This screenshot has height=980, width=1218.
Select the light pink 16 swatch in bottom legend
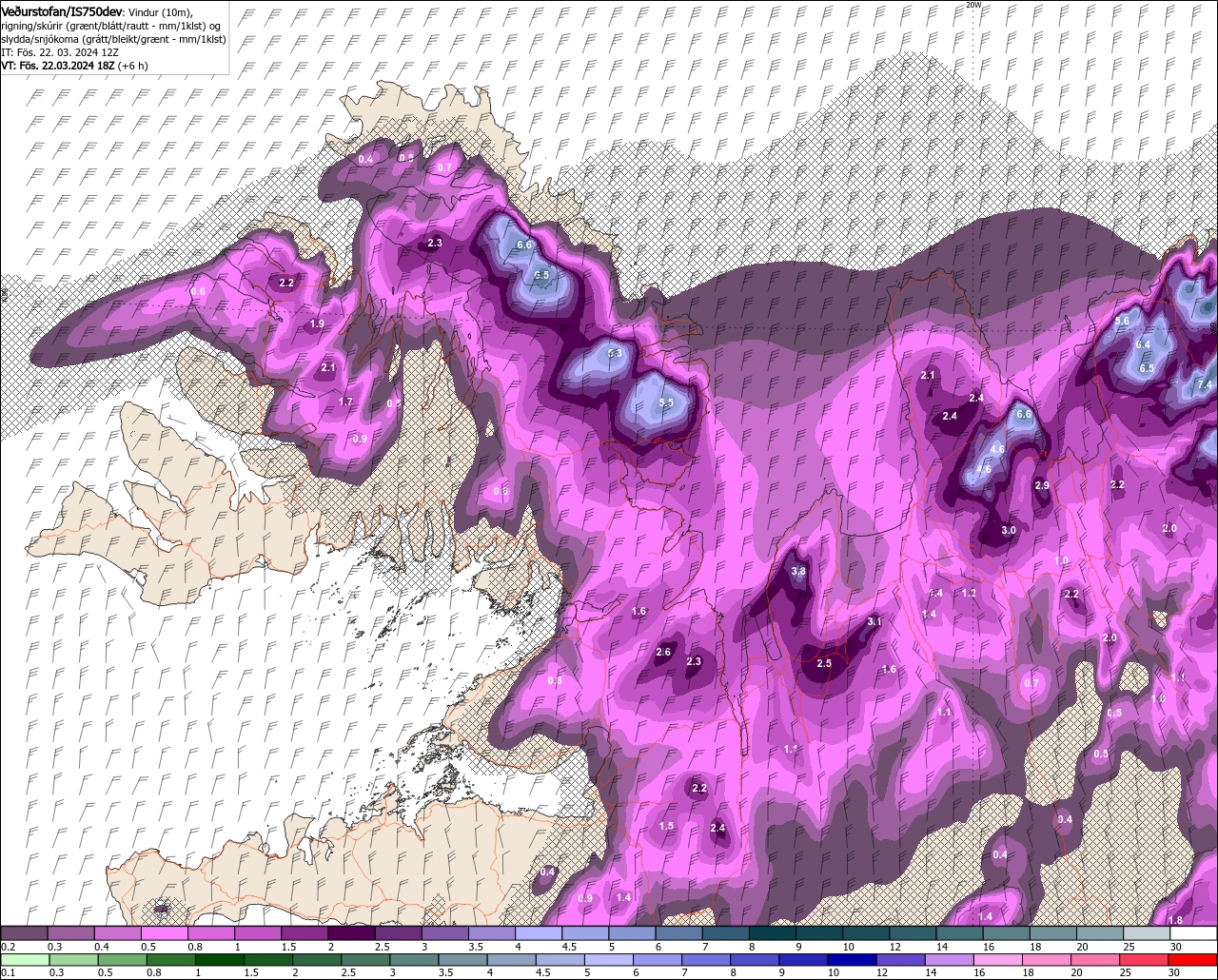point(999,959)
